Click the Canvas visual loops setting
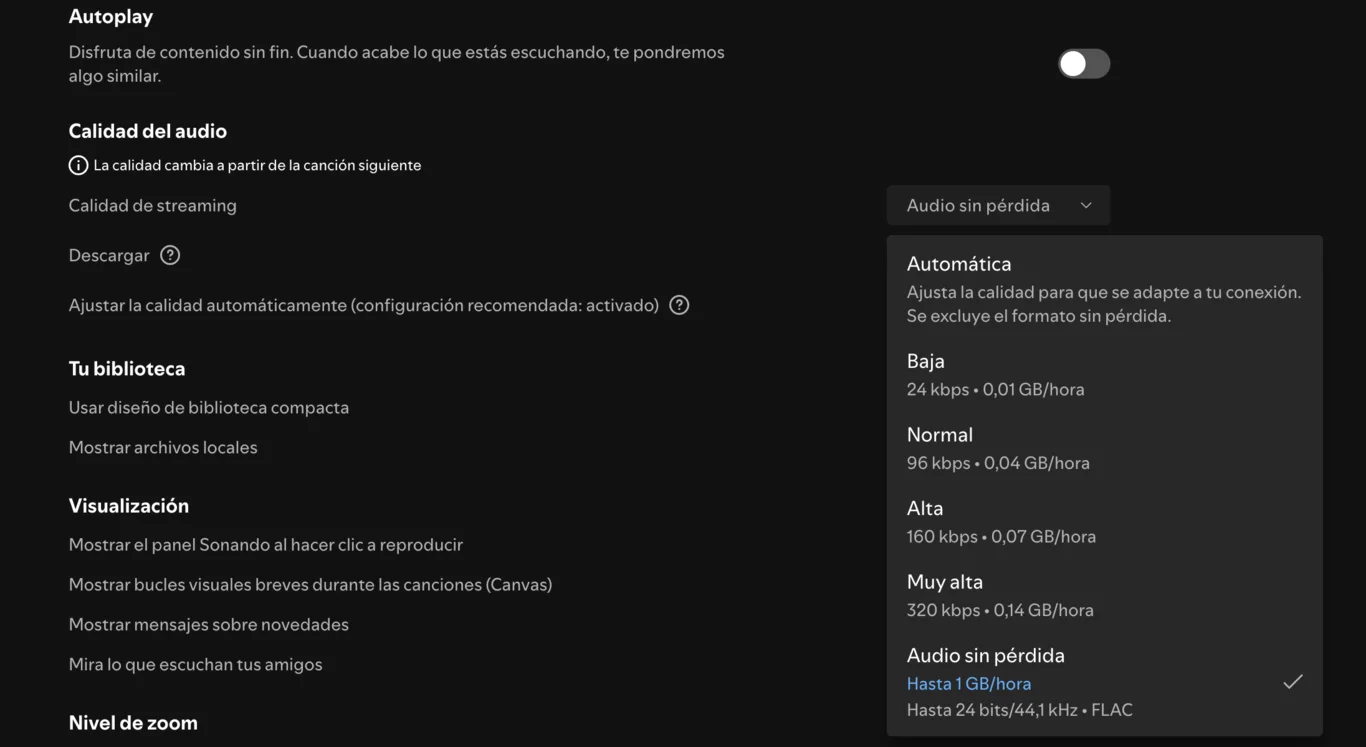1366x747 pixels. click(310, 585)
